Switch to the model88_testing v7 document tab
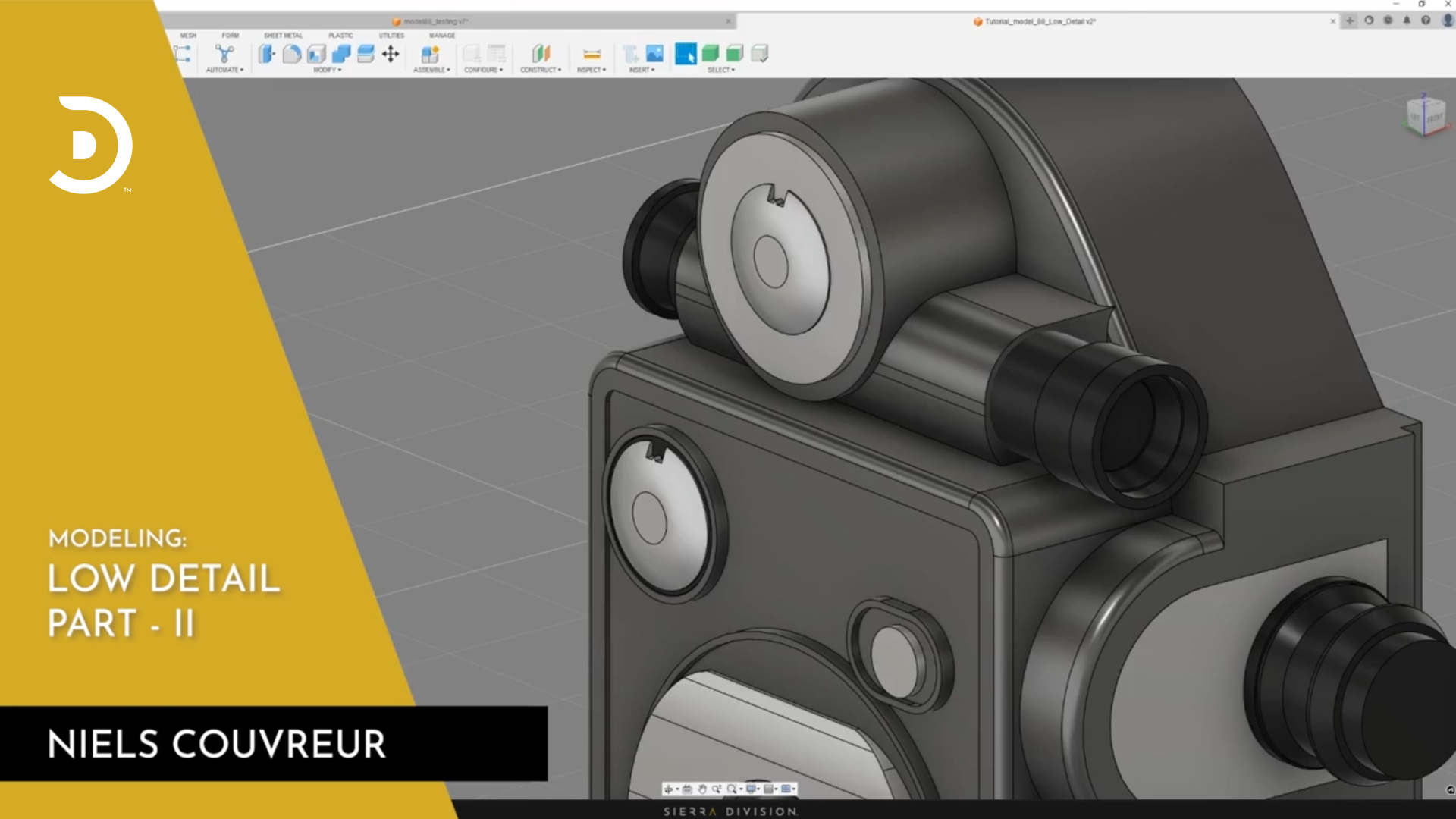 pos(431,21)
